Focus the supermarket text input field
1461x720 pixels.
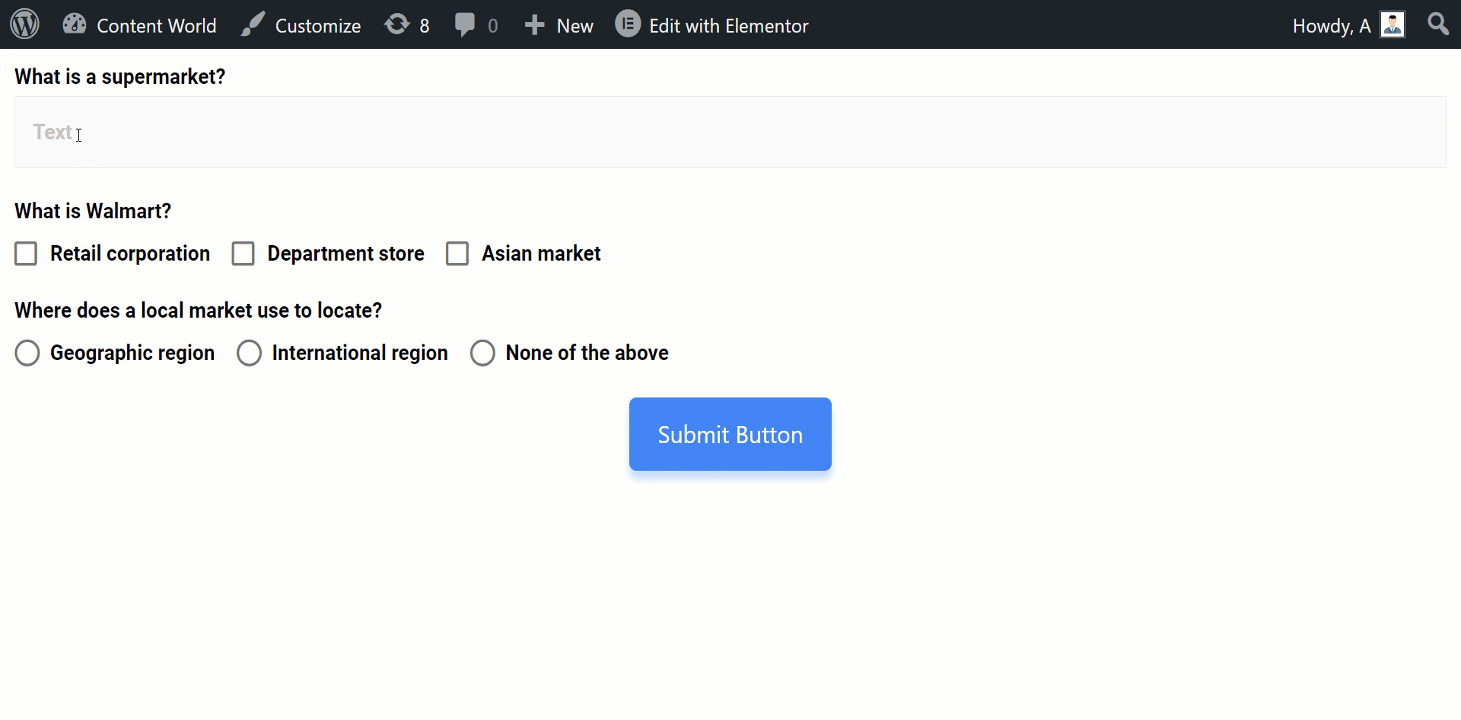coord(730,132)
